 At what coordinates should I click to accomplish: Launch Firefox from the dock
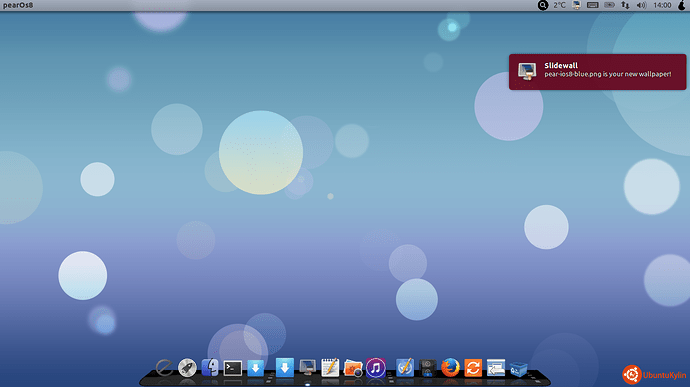tap(450, 368)
